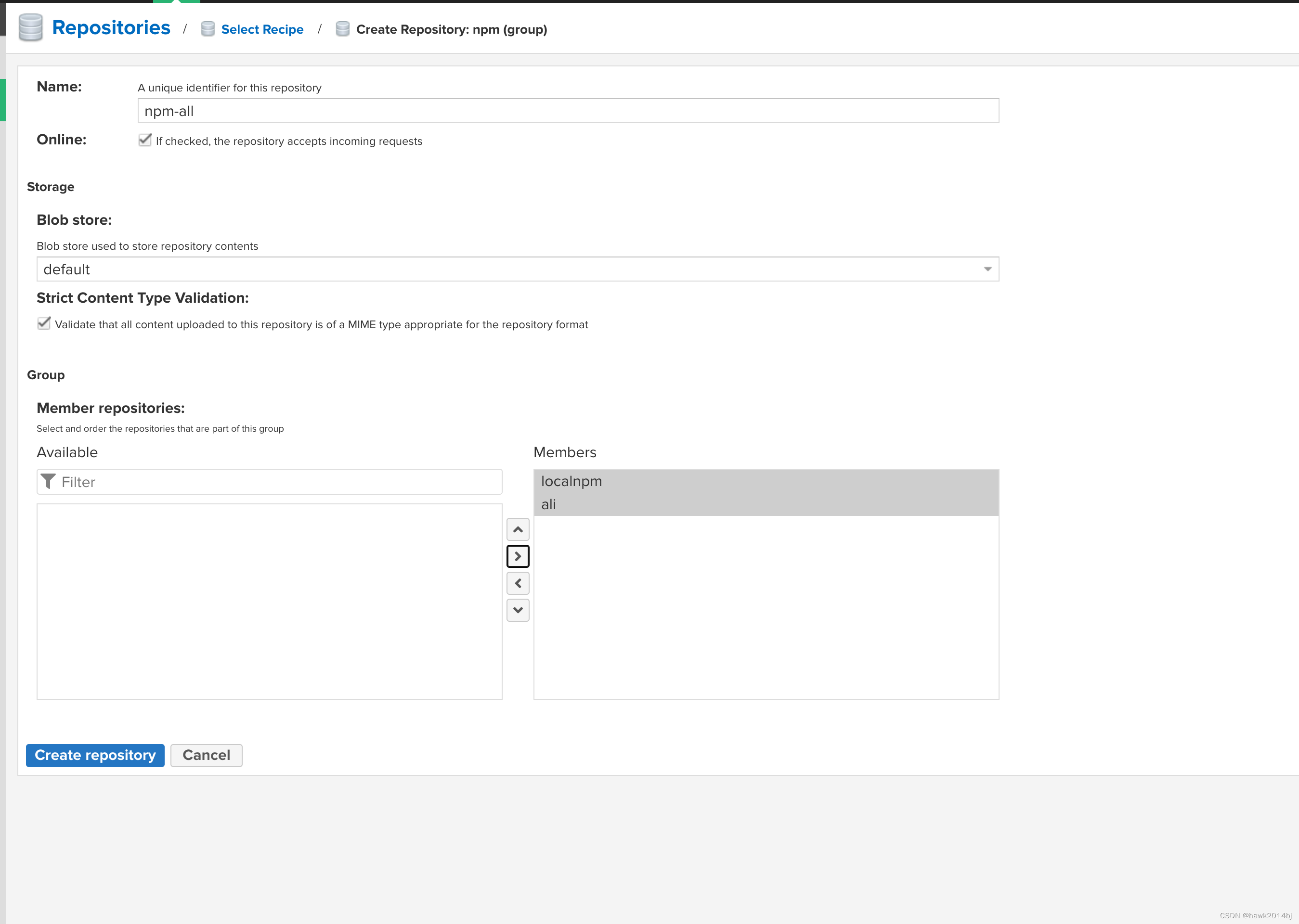Click the Select Recipe breadcrumb icon
Image resolution: width=1299 pixels, height=924 pixels.
(x=208, y=29)
